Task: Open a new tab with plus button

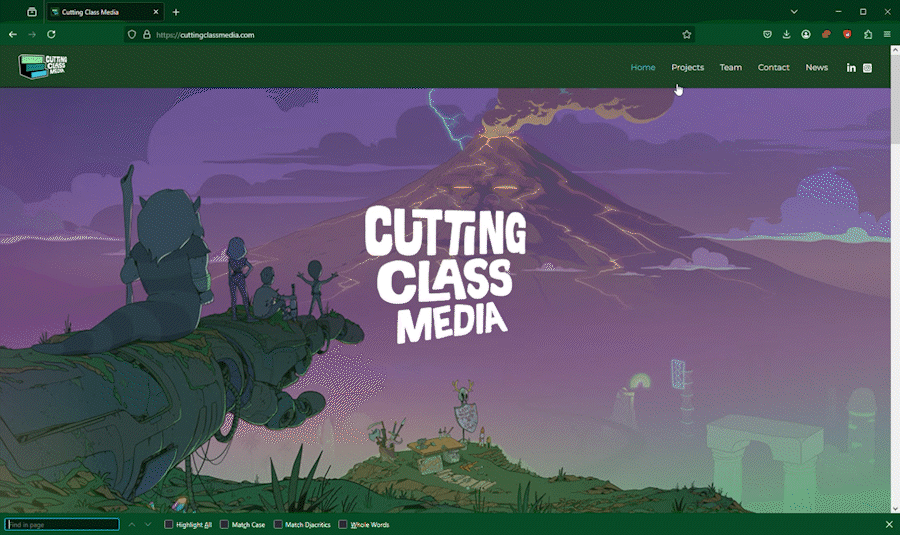Action: (x=176, y=12)
